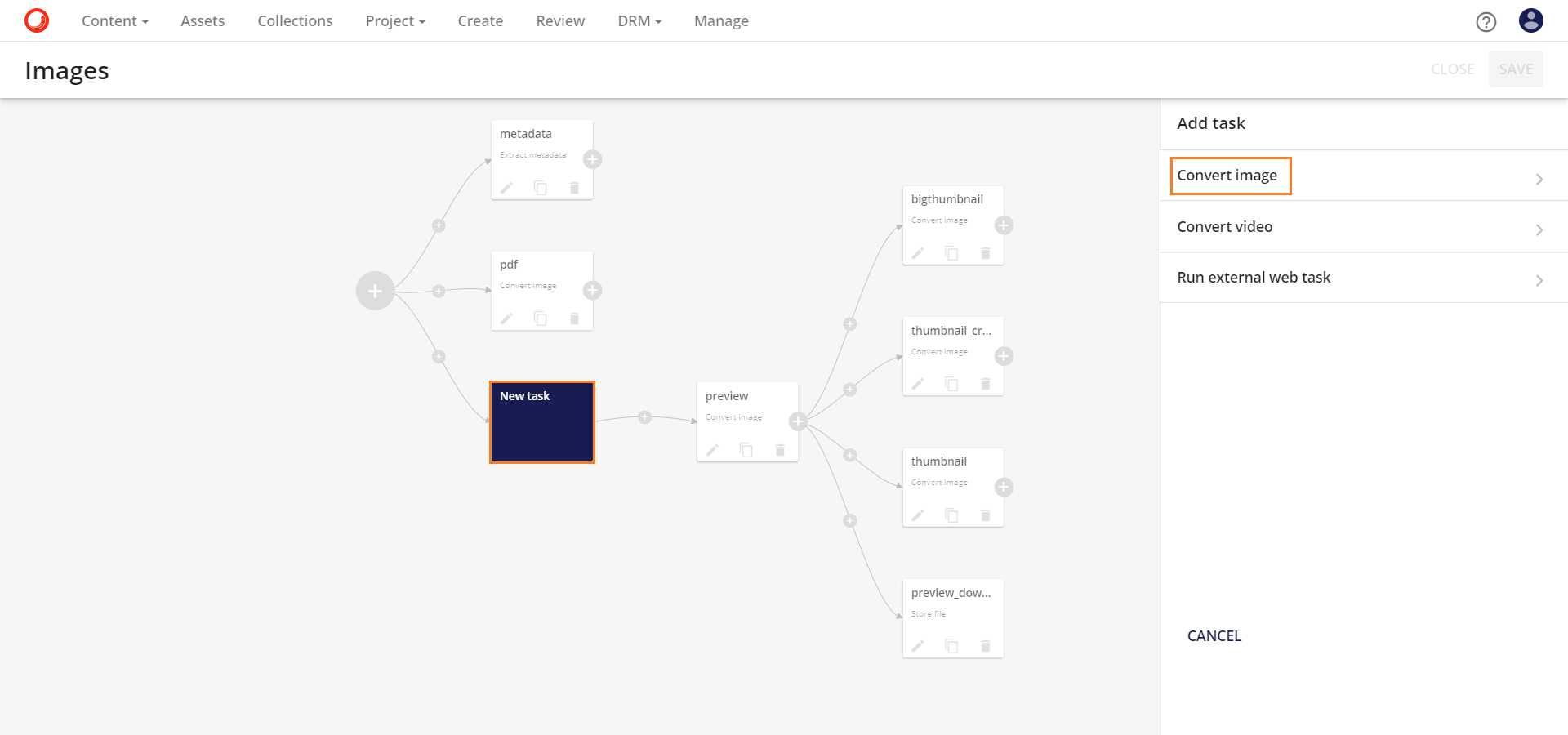
Task: Click the plus button on preview task
Action: coord(798,421)
